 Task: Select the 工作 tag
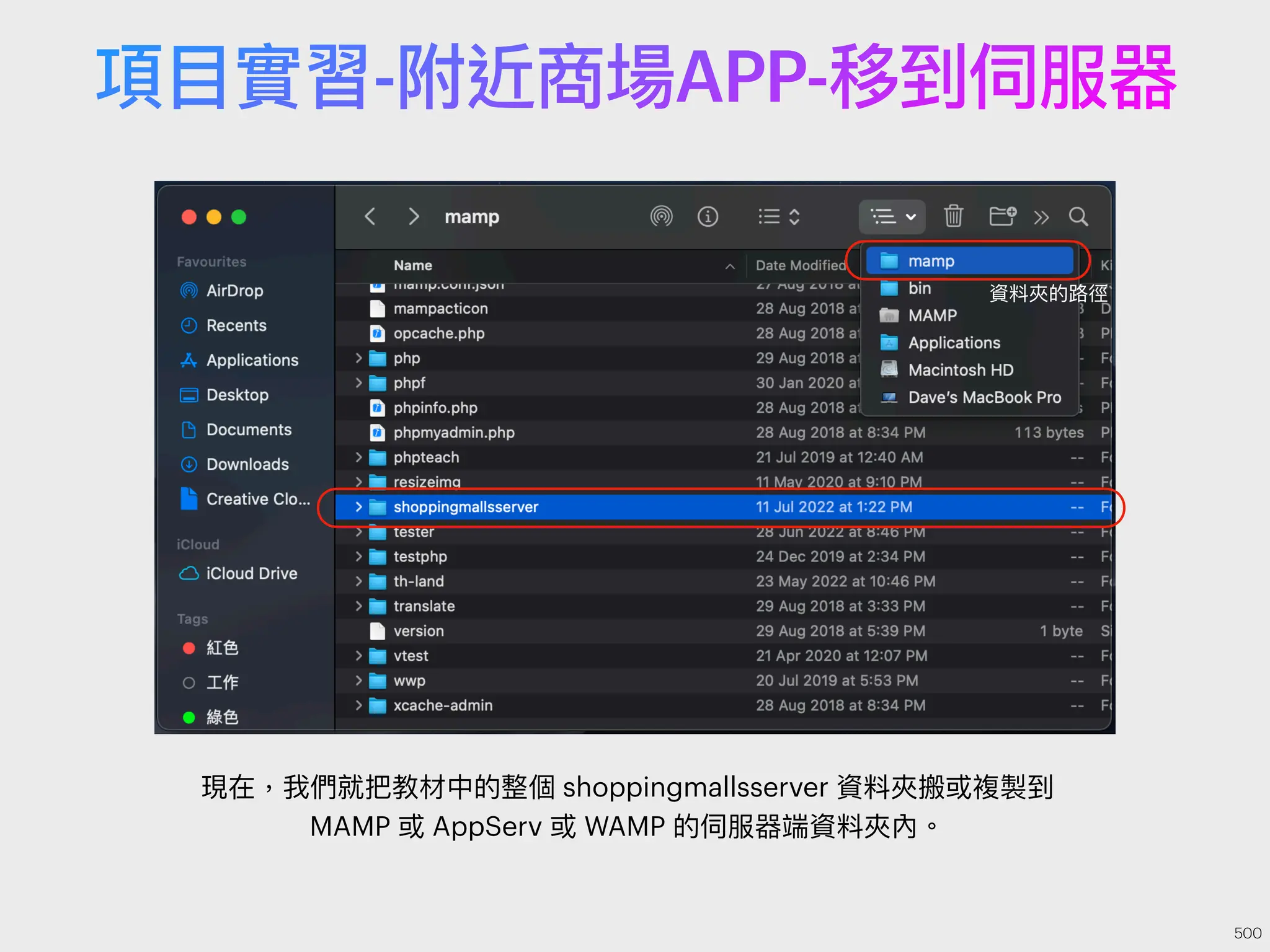211,682
